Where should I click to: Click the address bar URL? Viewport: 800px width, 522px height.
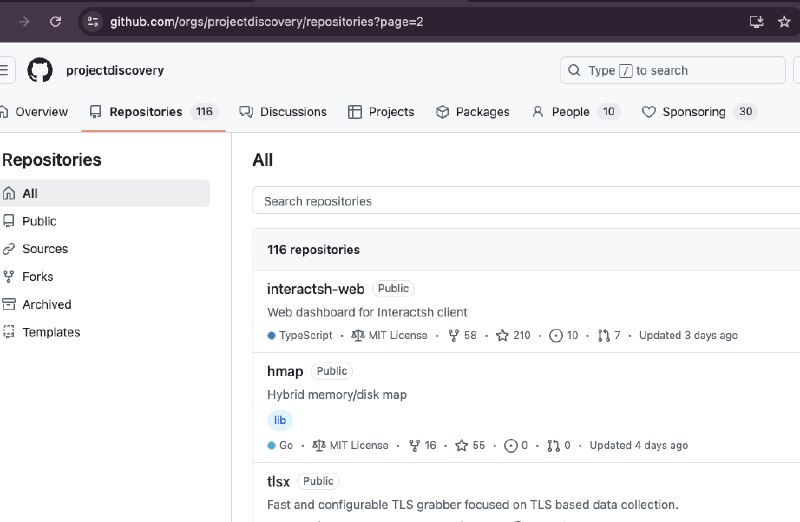(x=266, y=21)
